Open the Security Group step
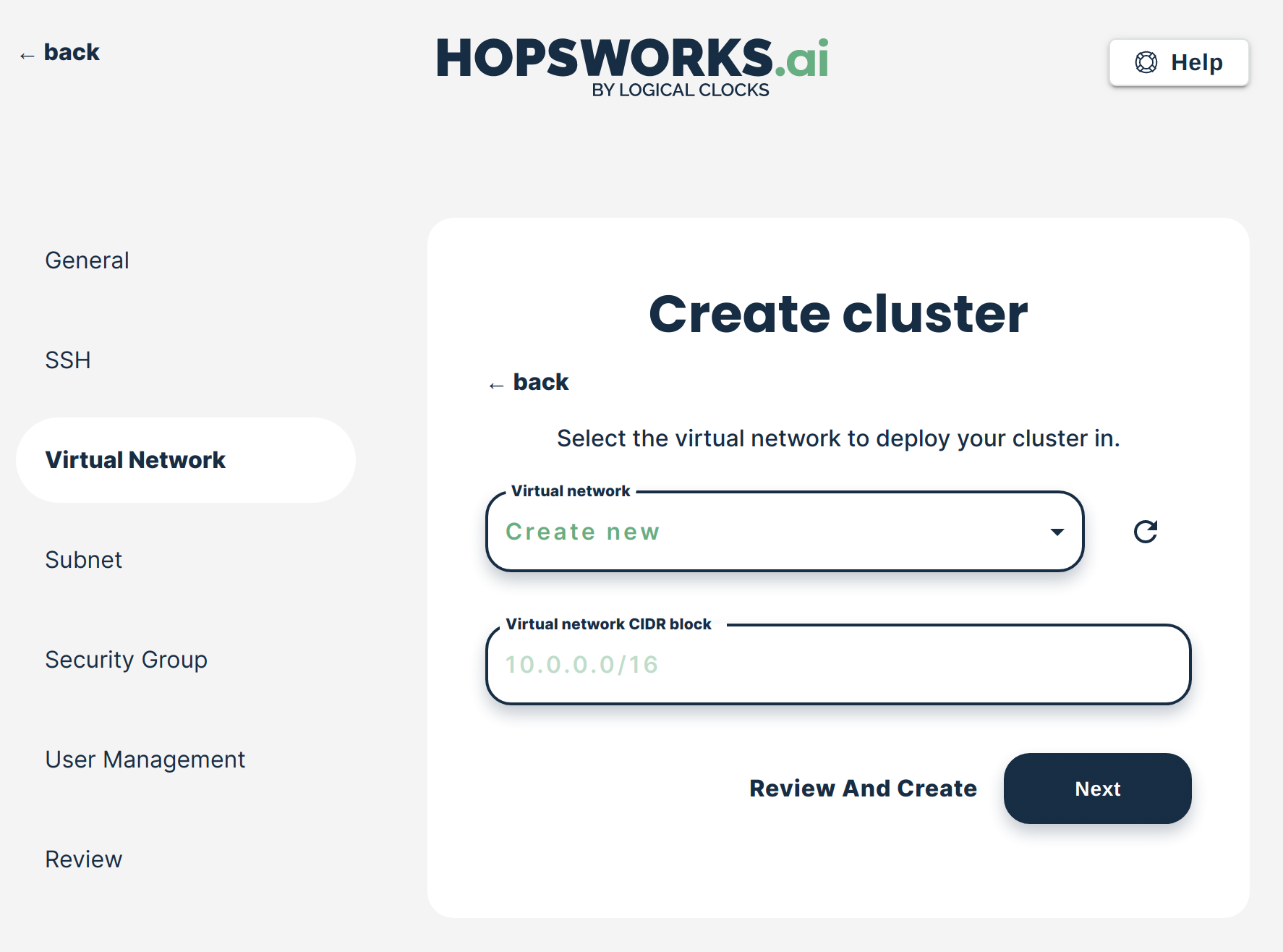This screenshot has width=1283, height=952. click(126, 660)
